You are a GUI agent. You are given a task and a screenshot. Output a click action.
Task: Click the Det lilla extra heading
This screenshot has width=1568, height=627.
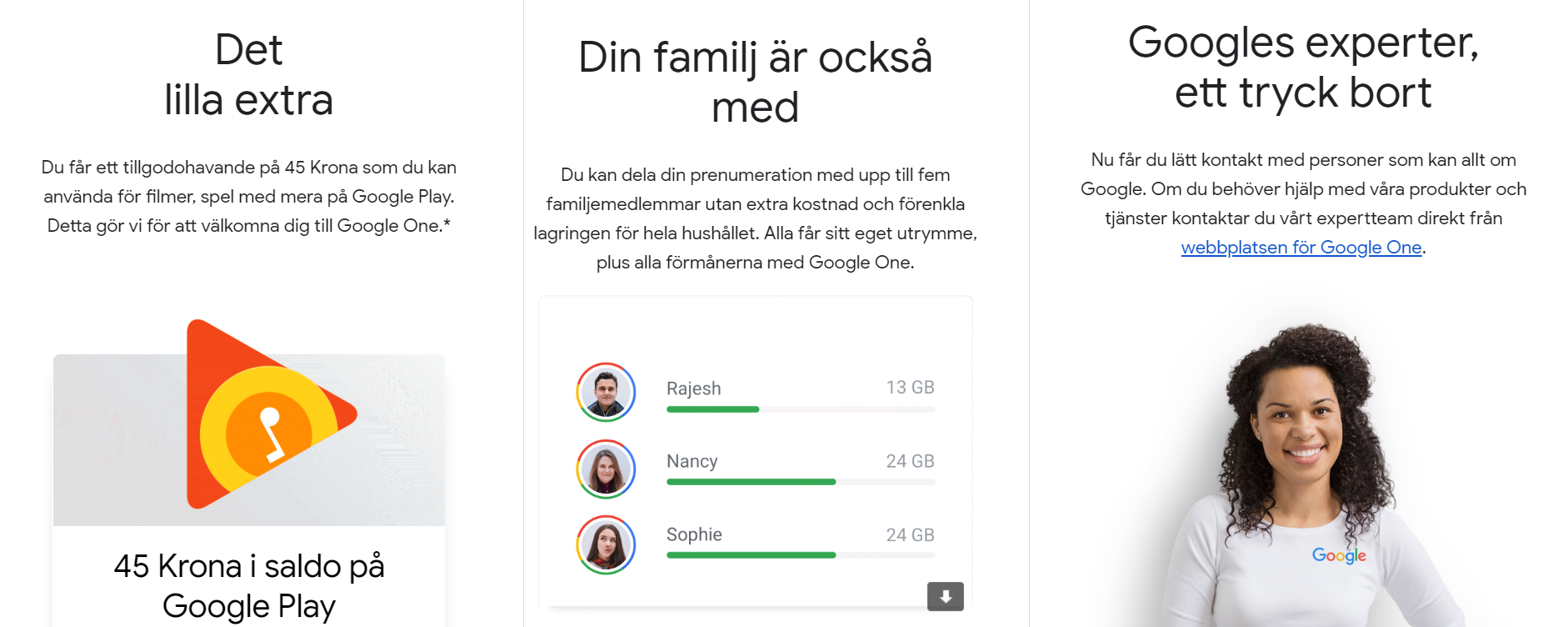(249, 75)
